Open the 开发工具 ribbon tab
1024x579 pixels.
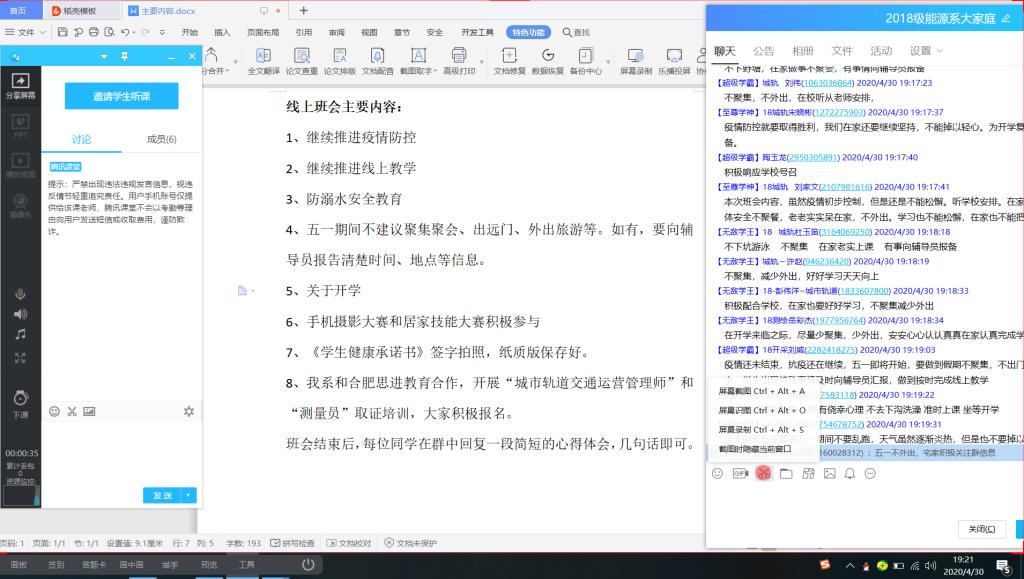pyautogui.click(x=477, y=32)
